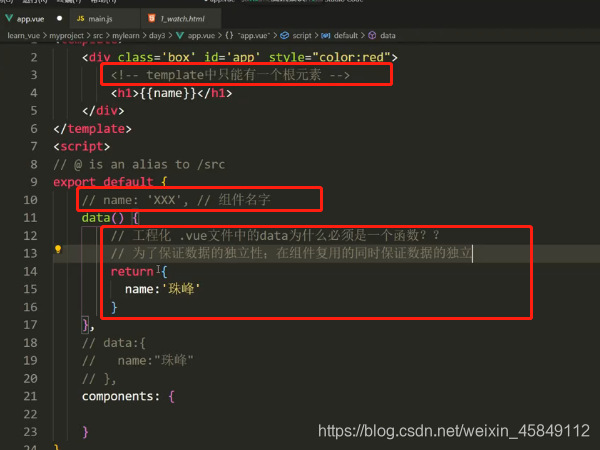This screenshot has height=450, width=600.
Task: Select default symbol in the breadcrumb
Action: [x=346, y=36]
